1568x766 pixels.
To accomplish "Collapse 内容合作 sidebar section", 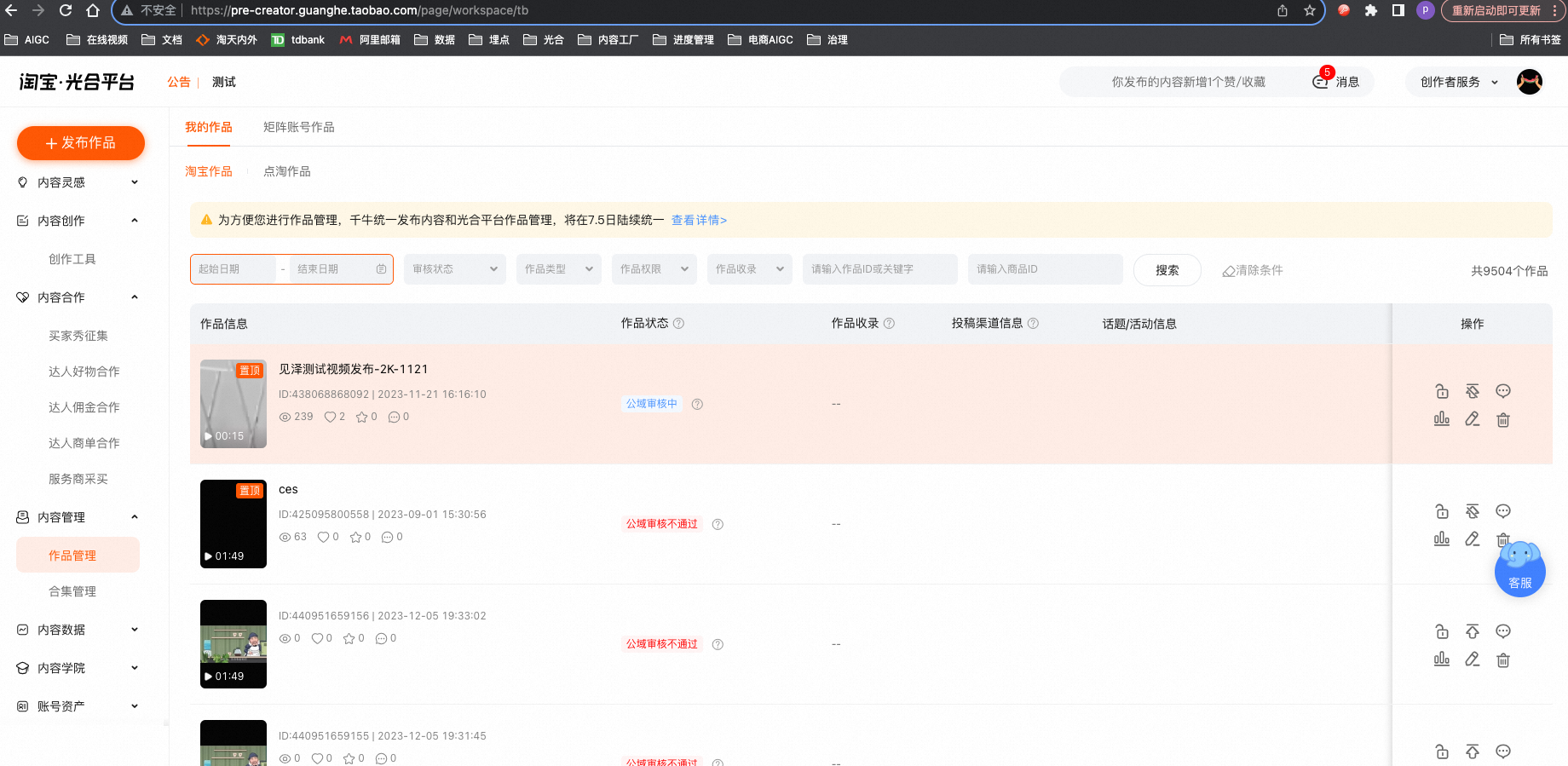I will (x=78, y=297).
